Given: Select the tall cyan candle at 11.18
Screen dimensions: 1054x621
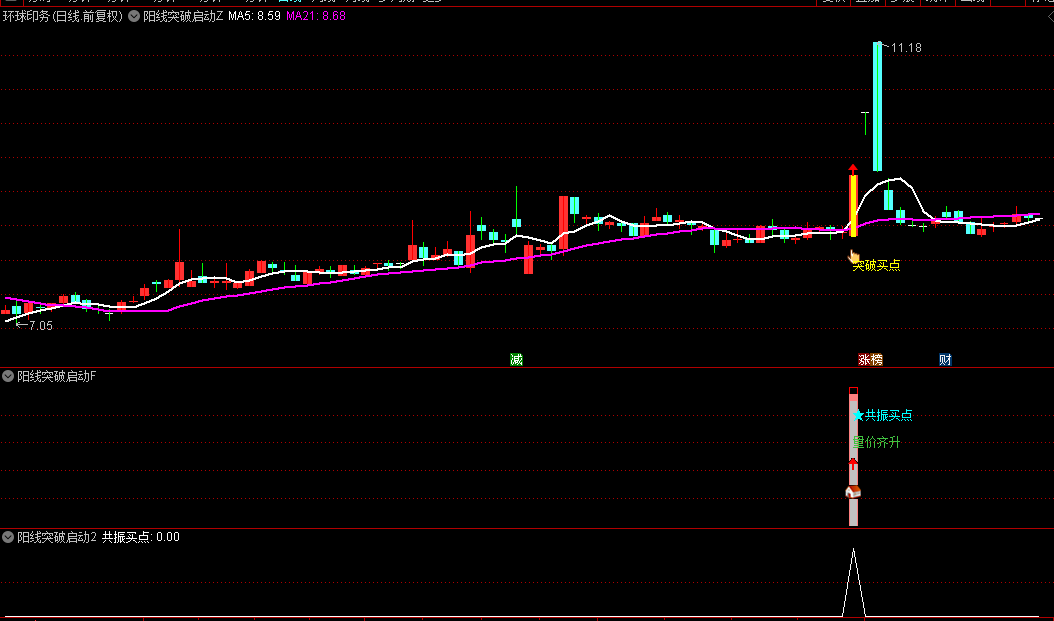Looking at the screenshot, I should [x=877, y=106].
